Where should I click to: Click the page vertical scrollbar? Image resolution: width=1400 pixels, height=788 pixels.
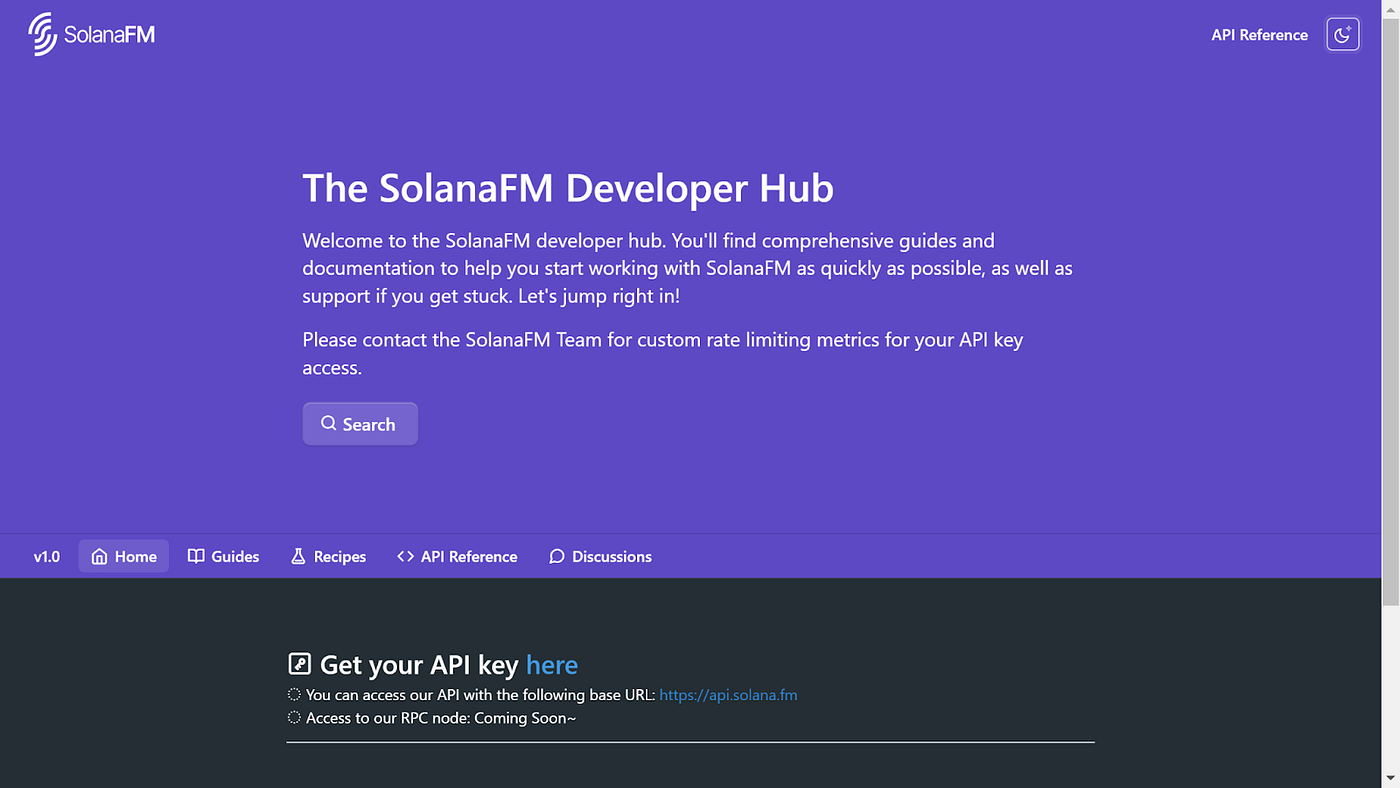[x=1391, y=310]
